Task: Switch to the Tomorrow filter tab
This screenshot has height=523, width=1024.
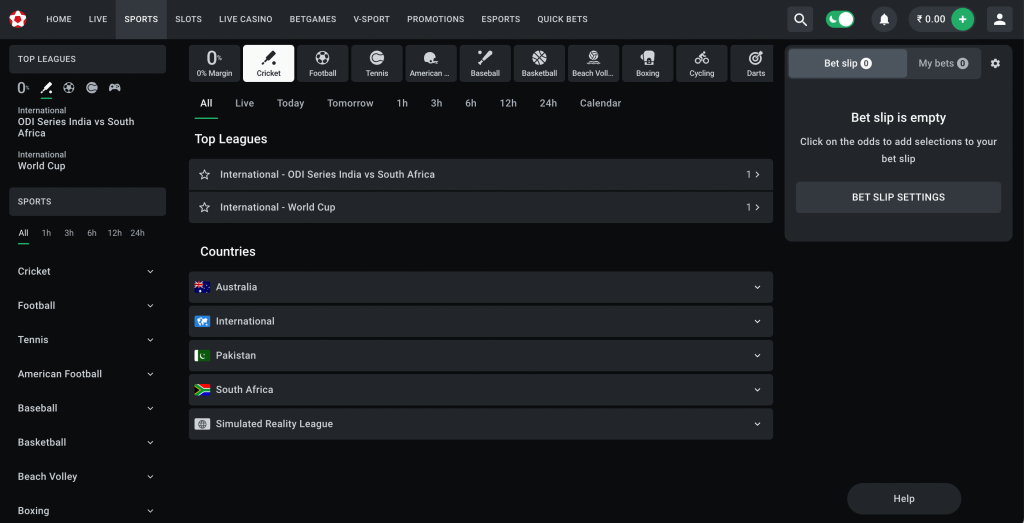Action: (x=351, y=103)
